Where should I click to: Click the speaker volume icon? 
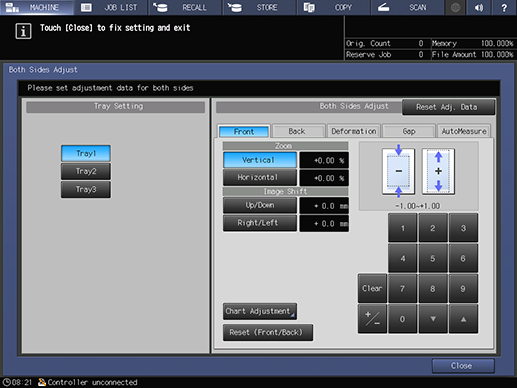479,7
